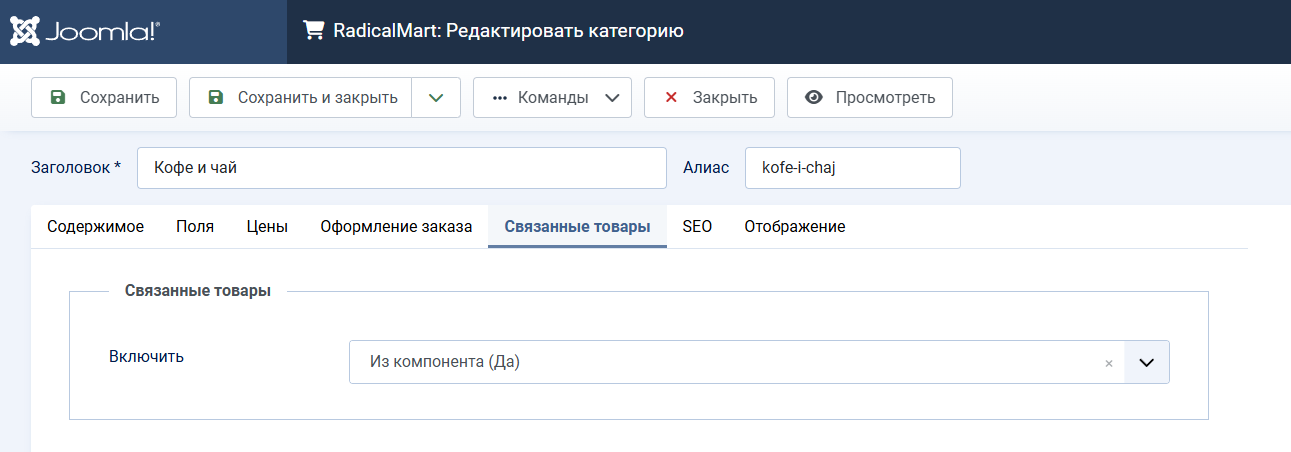
Task: Open the Включить dropdown arrow
Action: point(1147,363)
